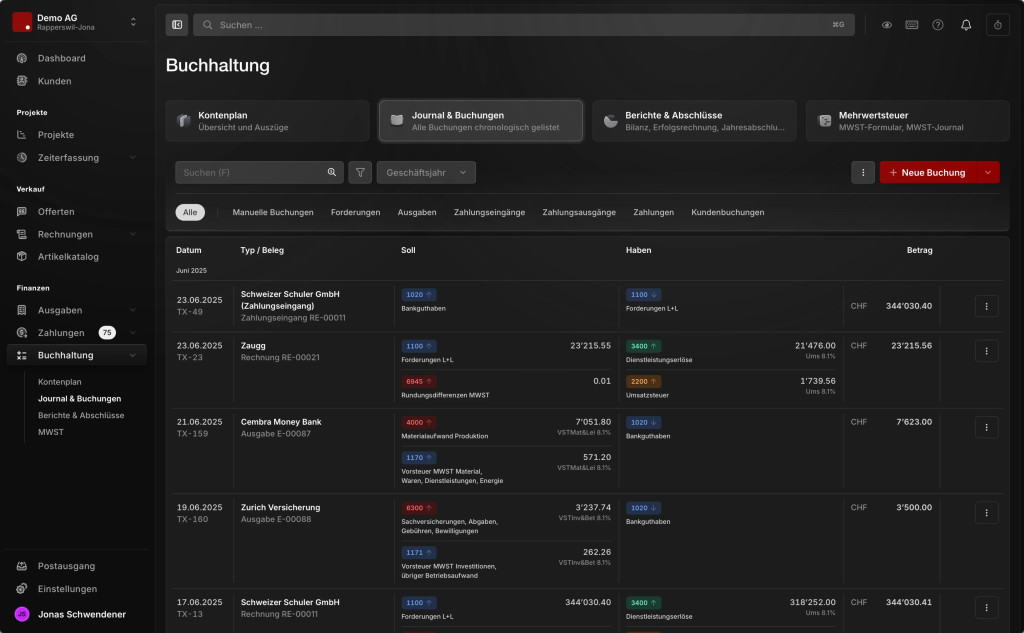Go to Kunden in sidebar
This screenshot has width=1024, height=633.
coord(54,81)
